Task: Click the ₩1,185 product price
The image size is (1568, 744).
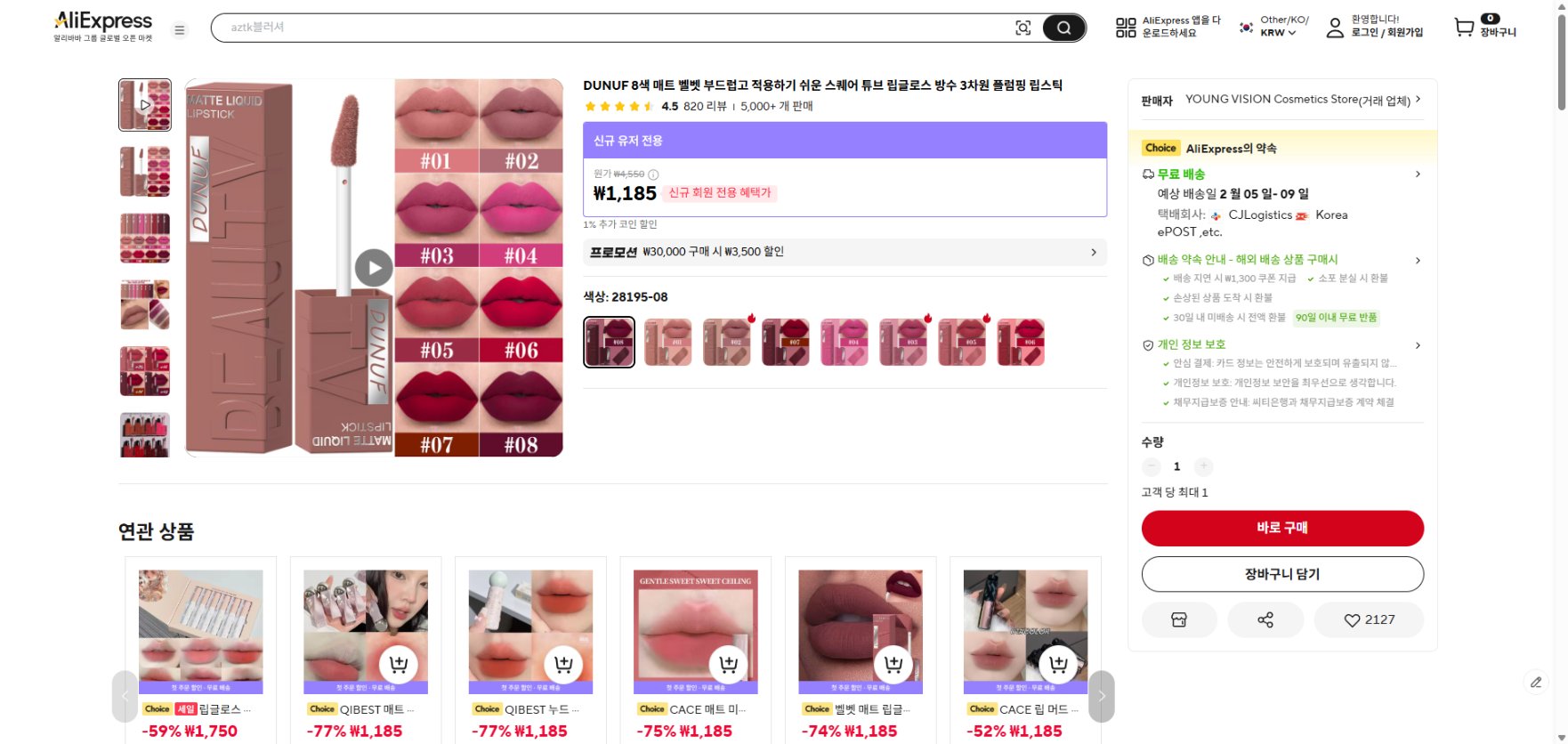Action: pos(625,193)
